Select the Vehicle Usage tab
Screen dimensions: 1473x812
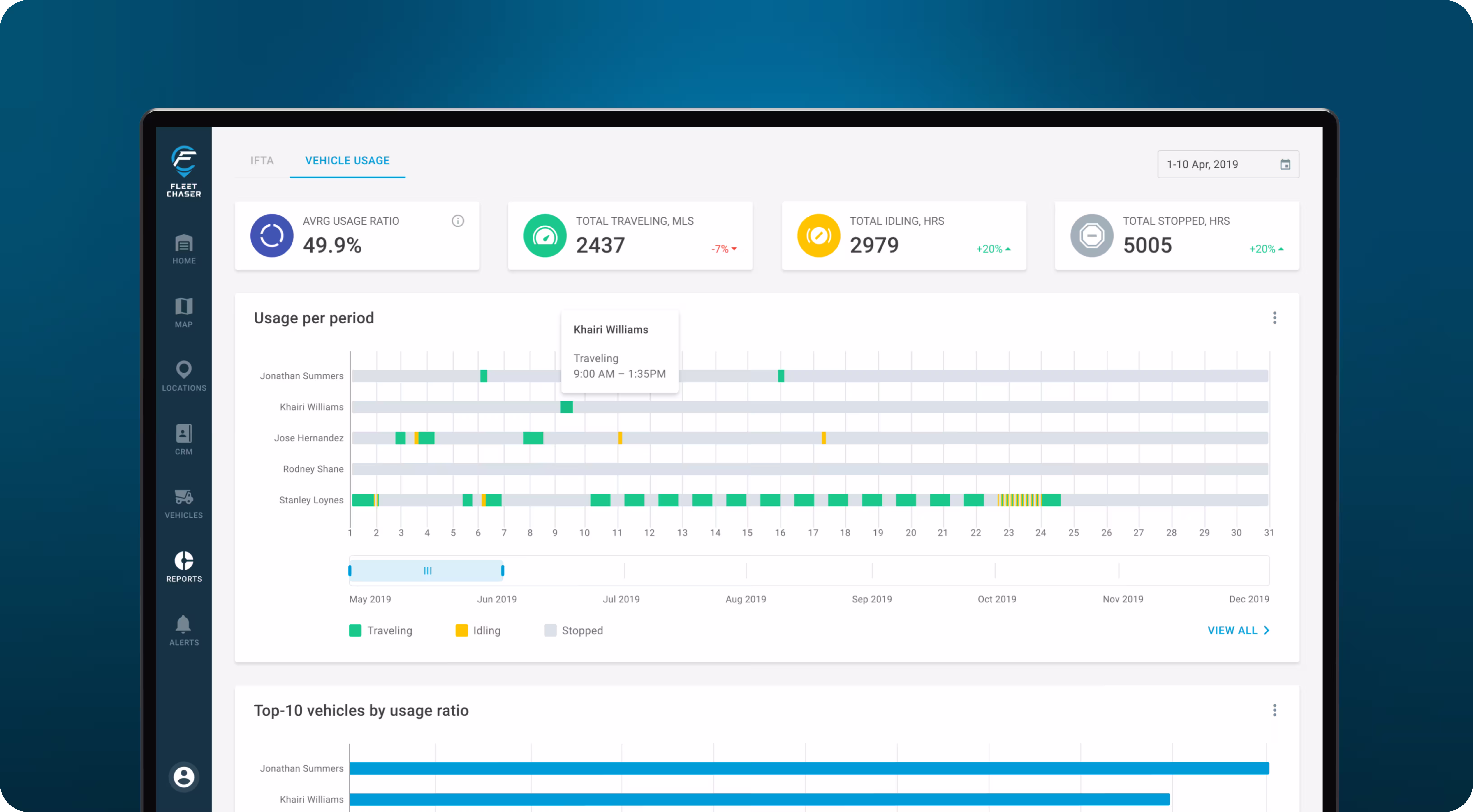pos(347,161)
